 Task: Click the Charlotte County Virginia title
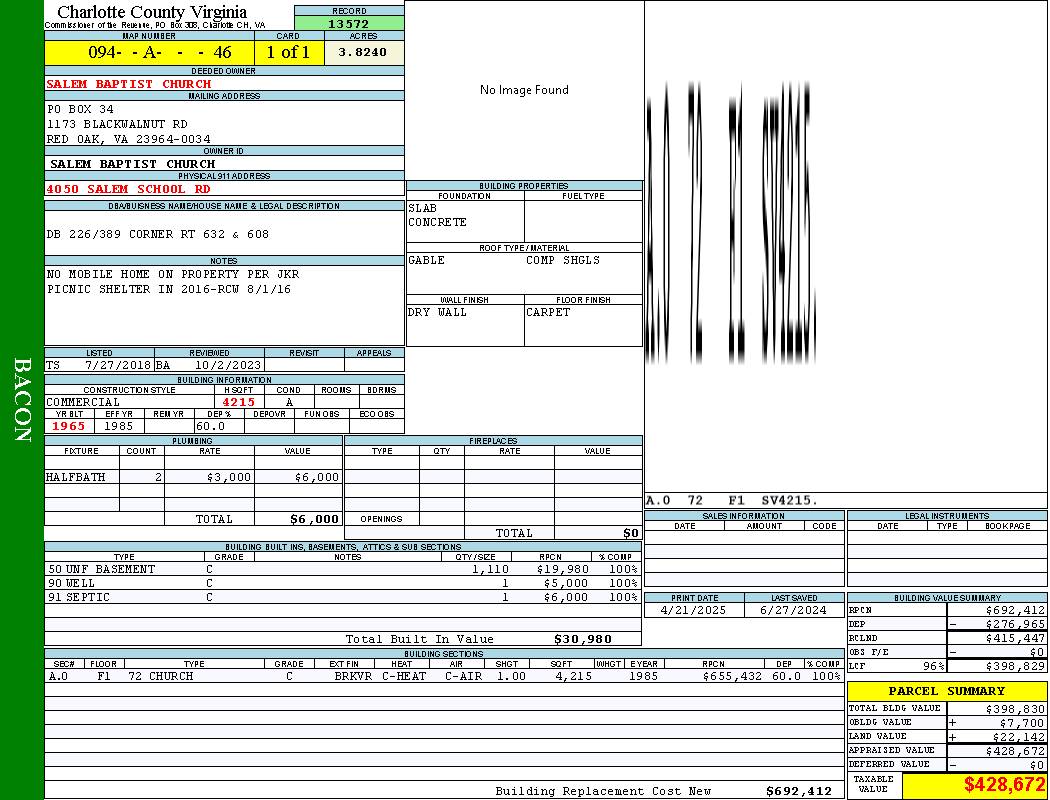tap(152, 12)
